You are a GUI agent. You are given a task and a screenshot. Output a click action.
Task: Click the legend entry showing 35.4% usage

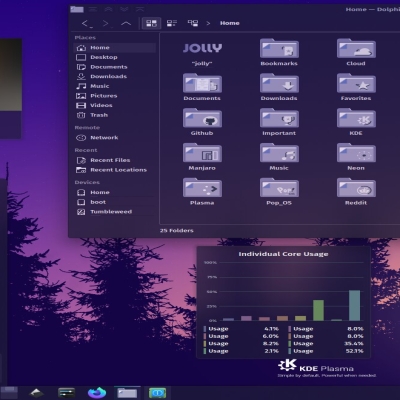click(326, 344)
